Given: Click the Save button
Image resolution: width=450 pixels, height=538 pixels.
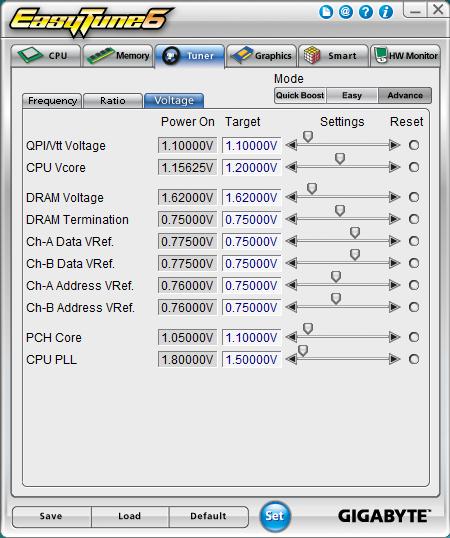Looking at the screenshot, I should (x=51, y=516).
